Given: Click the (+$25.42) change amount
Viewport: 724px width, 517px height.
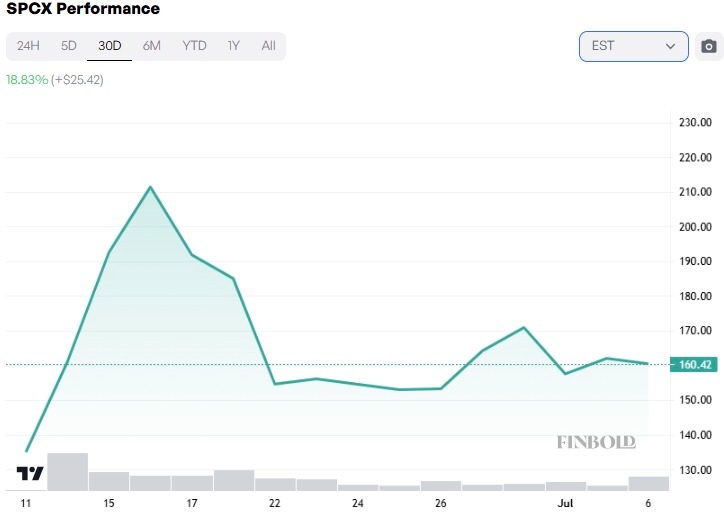Looking at the screenshot, I should [x=77, y=80].
